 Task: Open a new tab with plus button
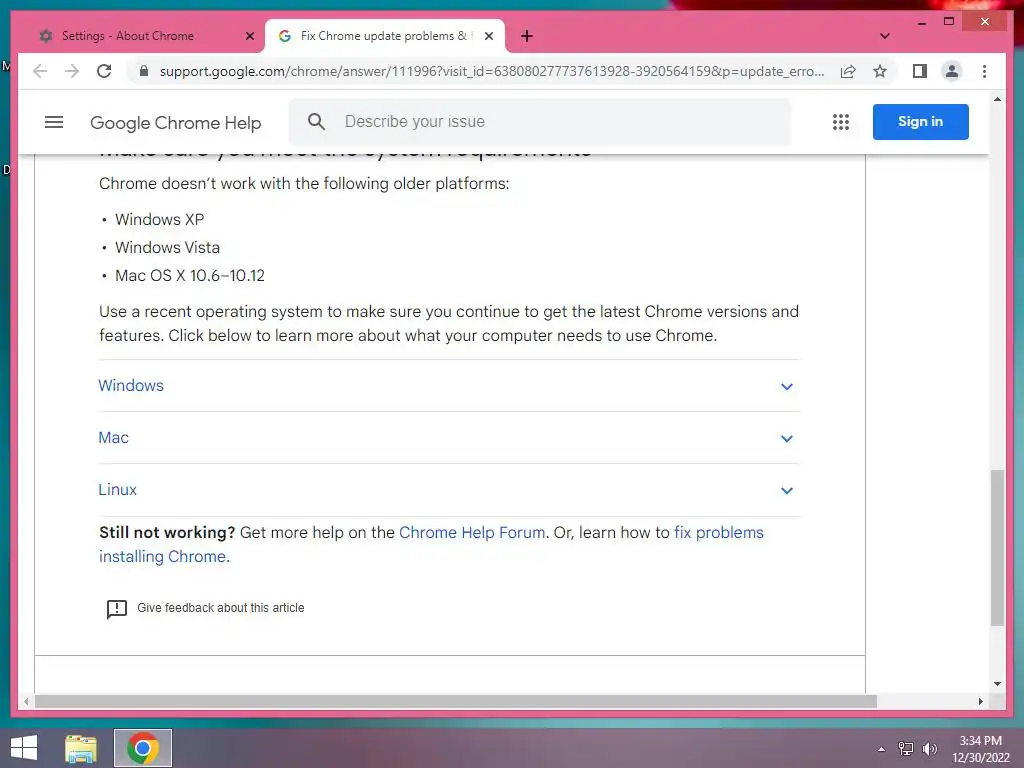click(x=526, y=36)
